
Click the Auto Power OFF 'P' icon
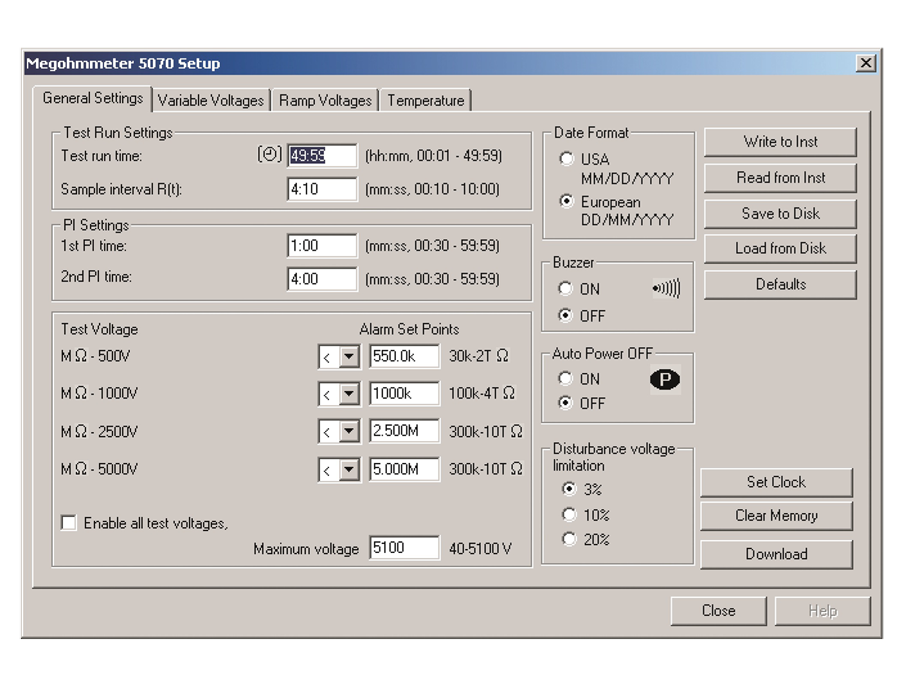pos(665,380)
